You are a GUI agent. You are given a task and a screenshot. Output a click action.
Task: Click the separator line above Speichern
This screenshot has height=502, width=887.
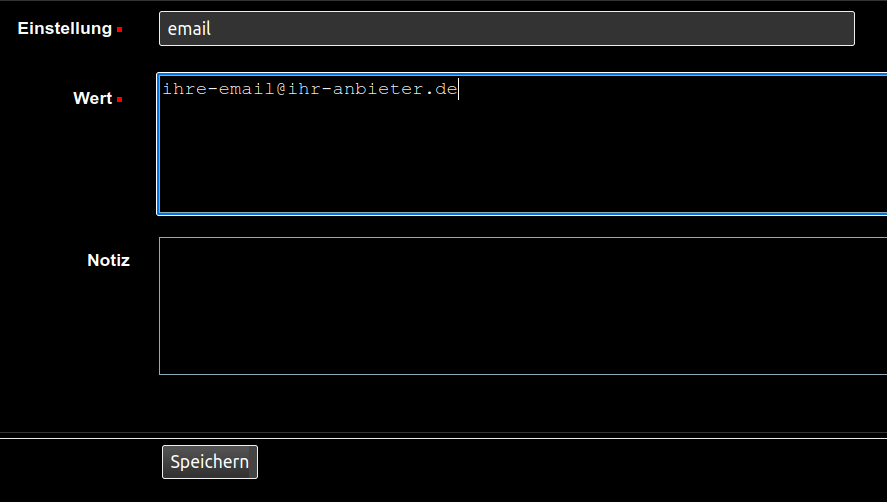click(444, 438)
